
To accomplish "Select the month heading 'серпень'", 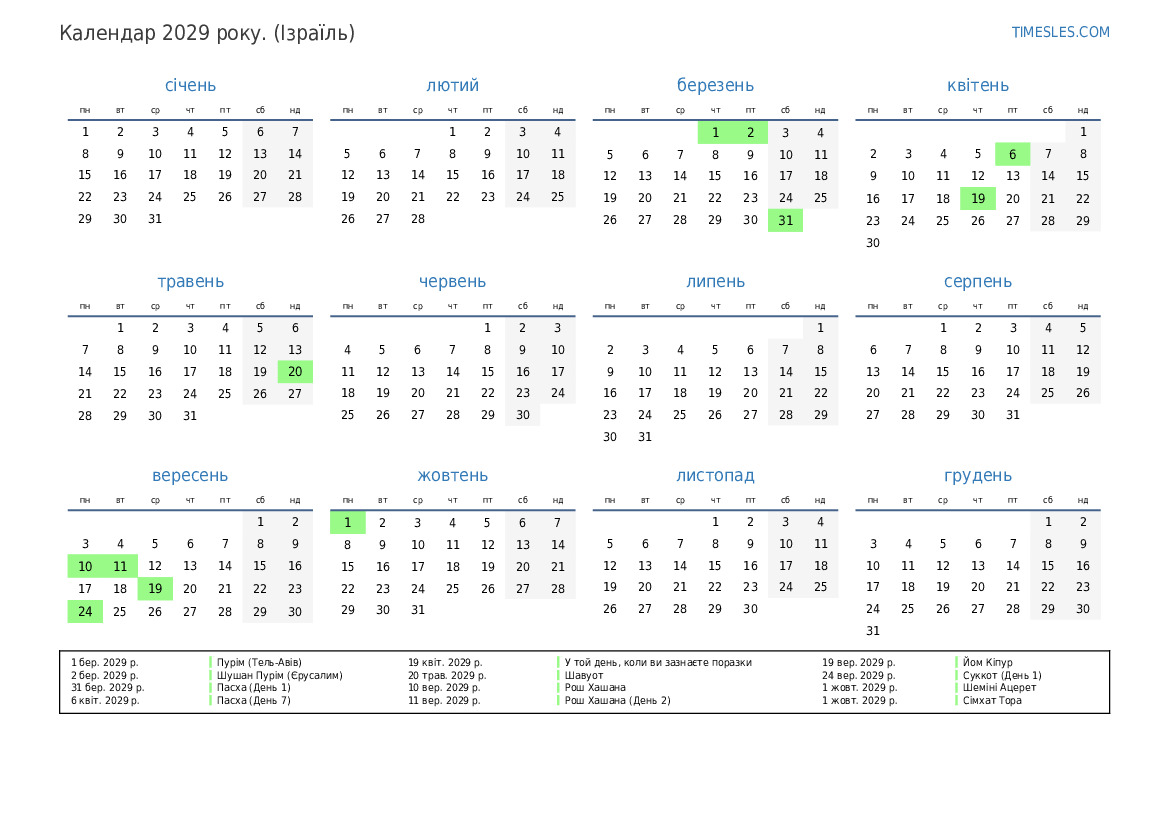I will (x=977, y=281).
